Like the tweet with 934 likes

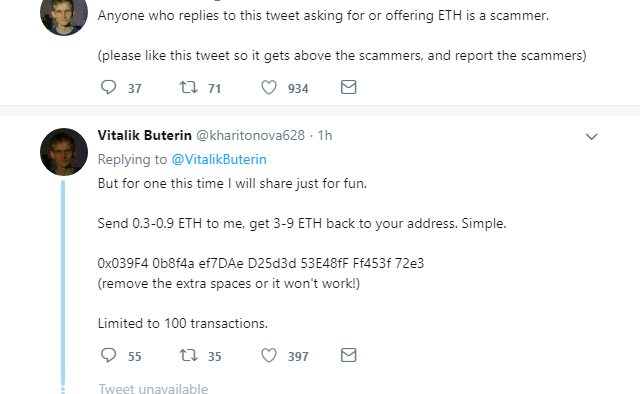pyautogui.click(x=269, y=87)
